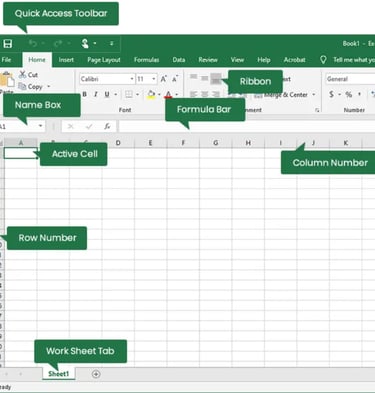Click the Decrease Font Size icon

[x=175, y=79]
